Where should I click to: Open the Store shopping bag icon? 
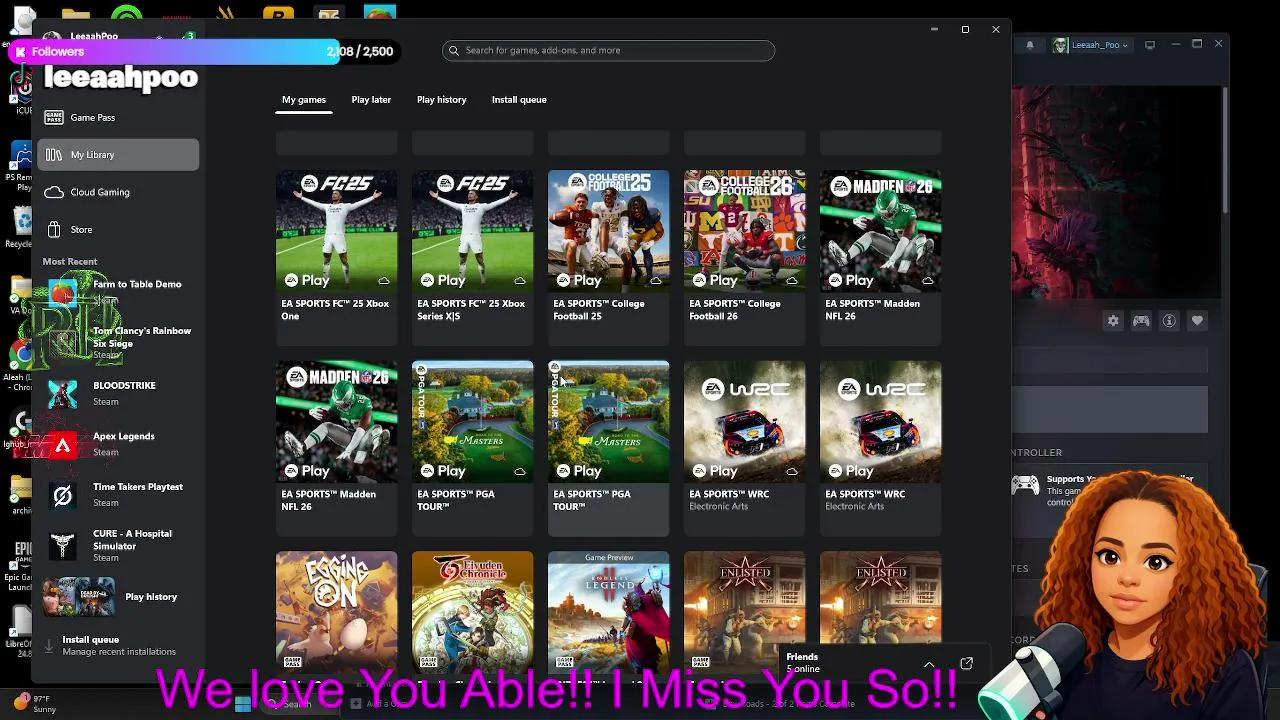[54, 230]
